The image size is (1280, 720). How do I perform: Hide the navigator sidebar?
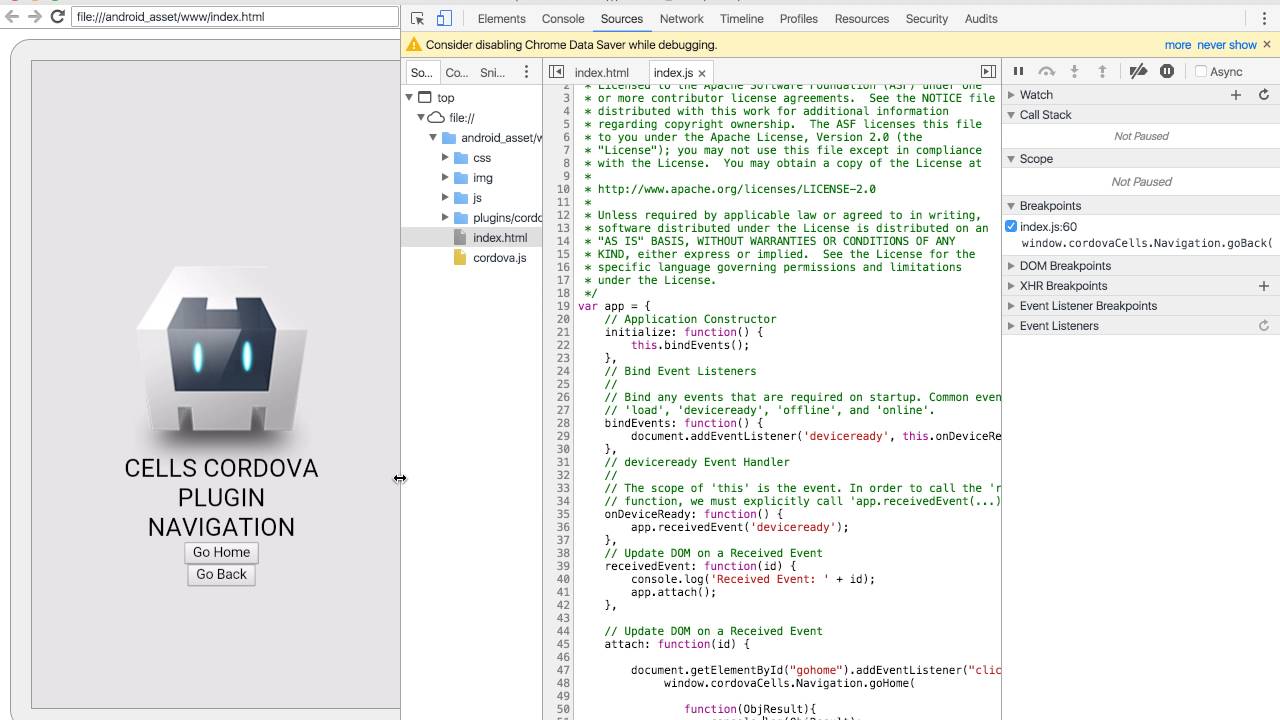click(x=557, y=72)
